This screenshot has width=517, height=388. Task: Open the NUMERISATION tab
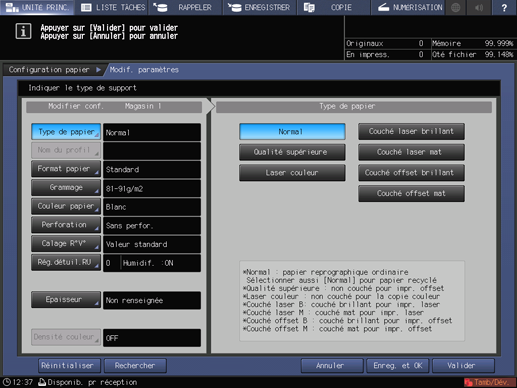coord(408,7)
